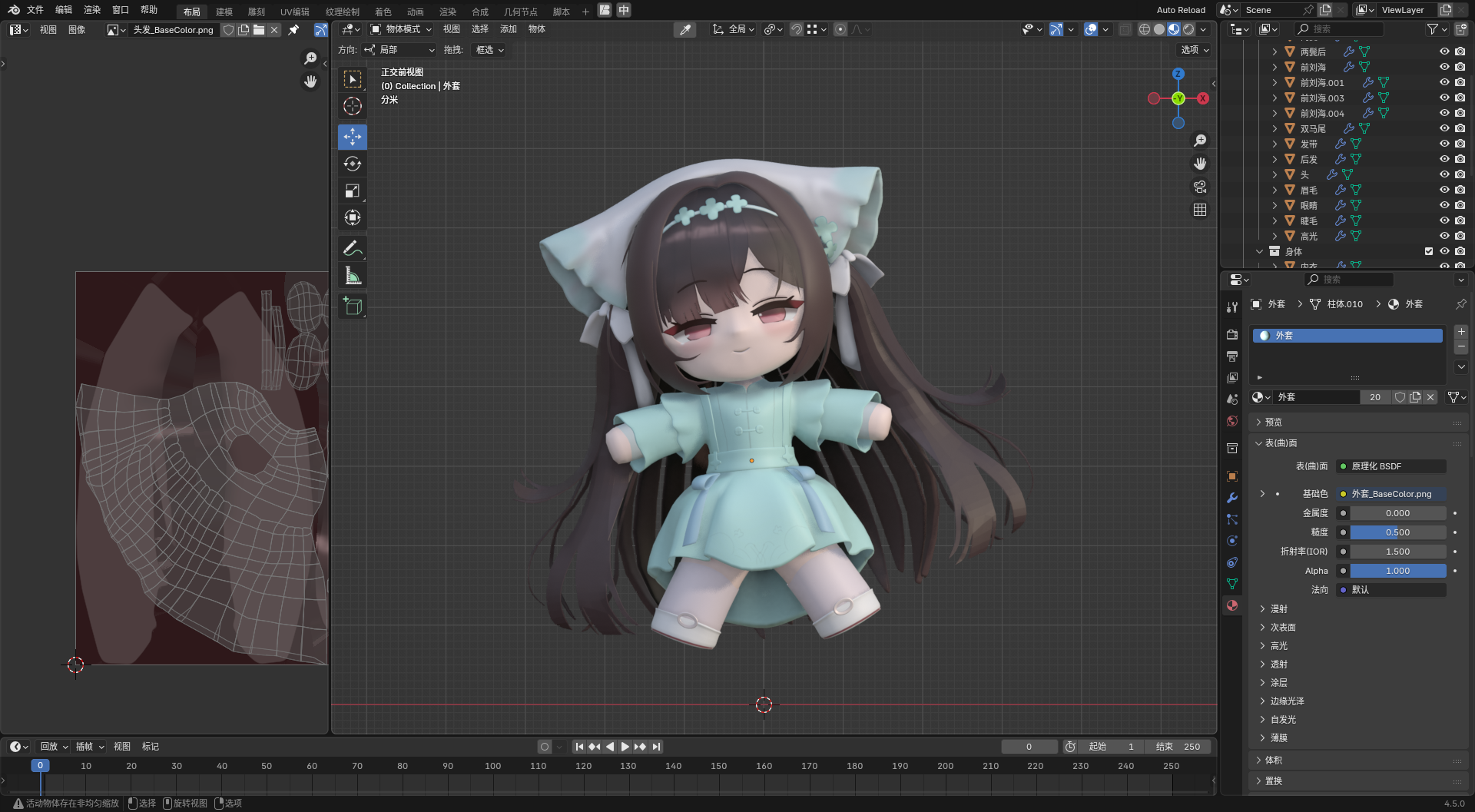This screenshot has width=1475, height=812.
Task: Click the Add Cube tool icon
Action: coord(353,307)
